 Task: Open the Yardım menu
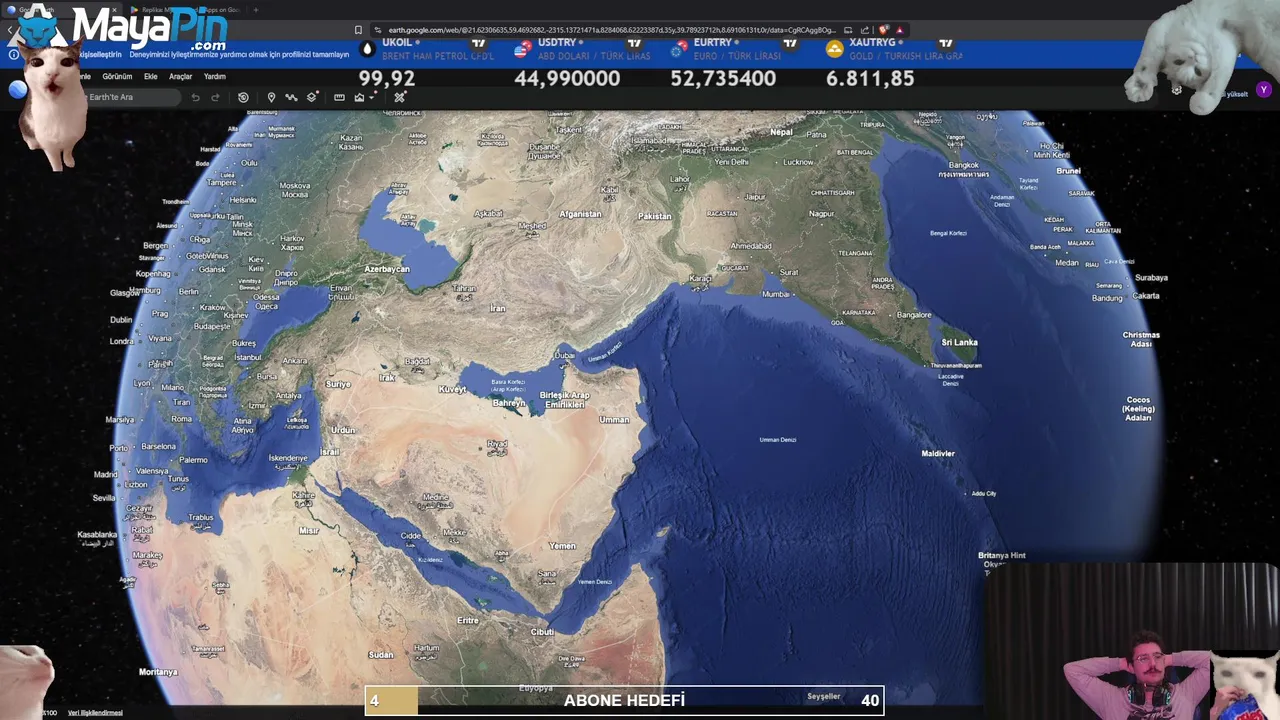(215, 77)
